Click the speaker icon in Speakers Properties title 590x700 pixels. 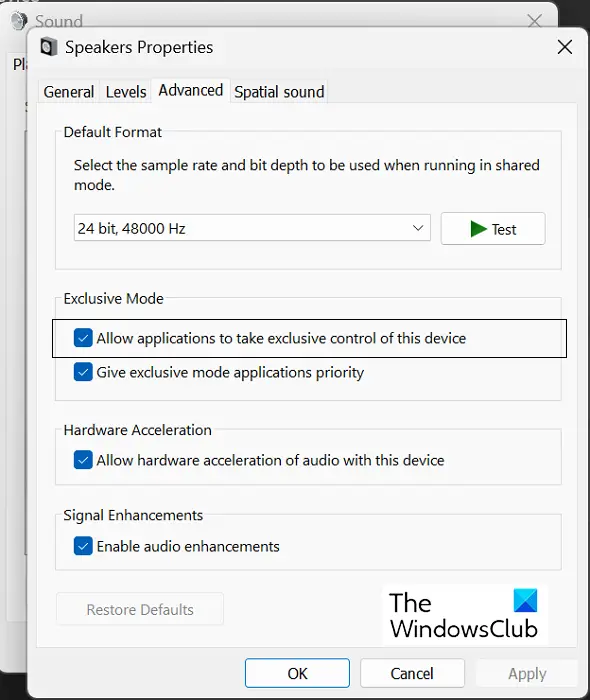click(x=49, y=47)
